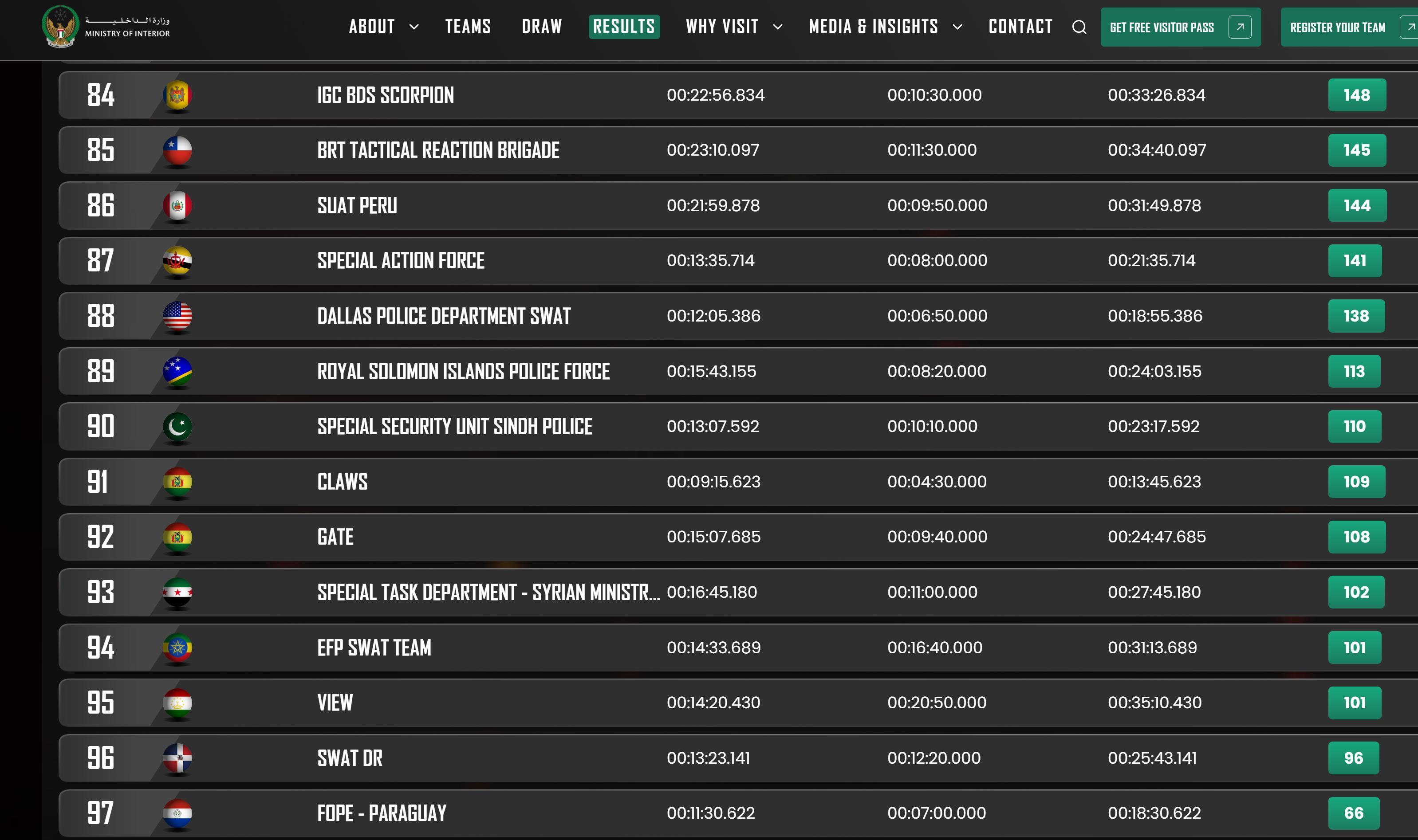Click the USA flag icon for Dallas SWAT
Screen dimensions: 1418x840
pyautogui.click(x=177, y=316)
